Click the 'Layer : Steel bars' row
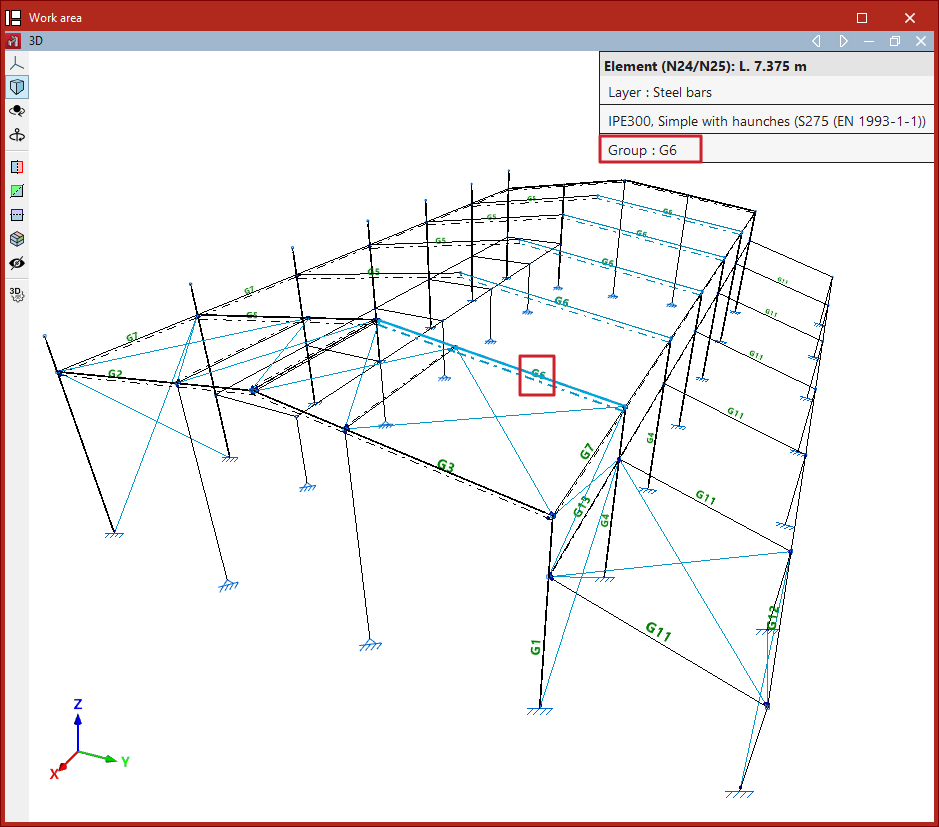This screenshot has width=939, height=827. pyautogui.click(x=767, y=92)
